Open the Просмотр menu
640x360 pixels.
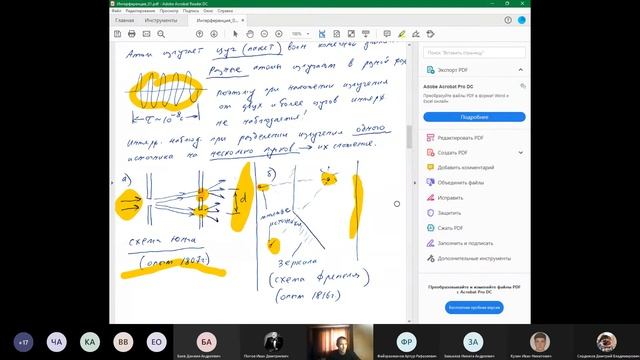pos(169,11)
